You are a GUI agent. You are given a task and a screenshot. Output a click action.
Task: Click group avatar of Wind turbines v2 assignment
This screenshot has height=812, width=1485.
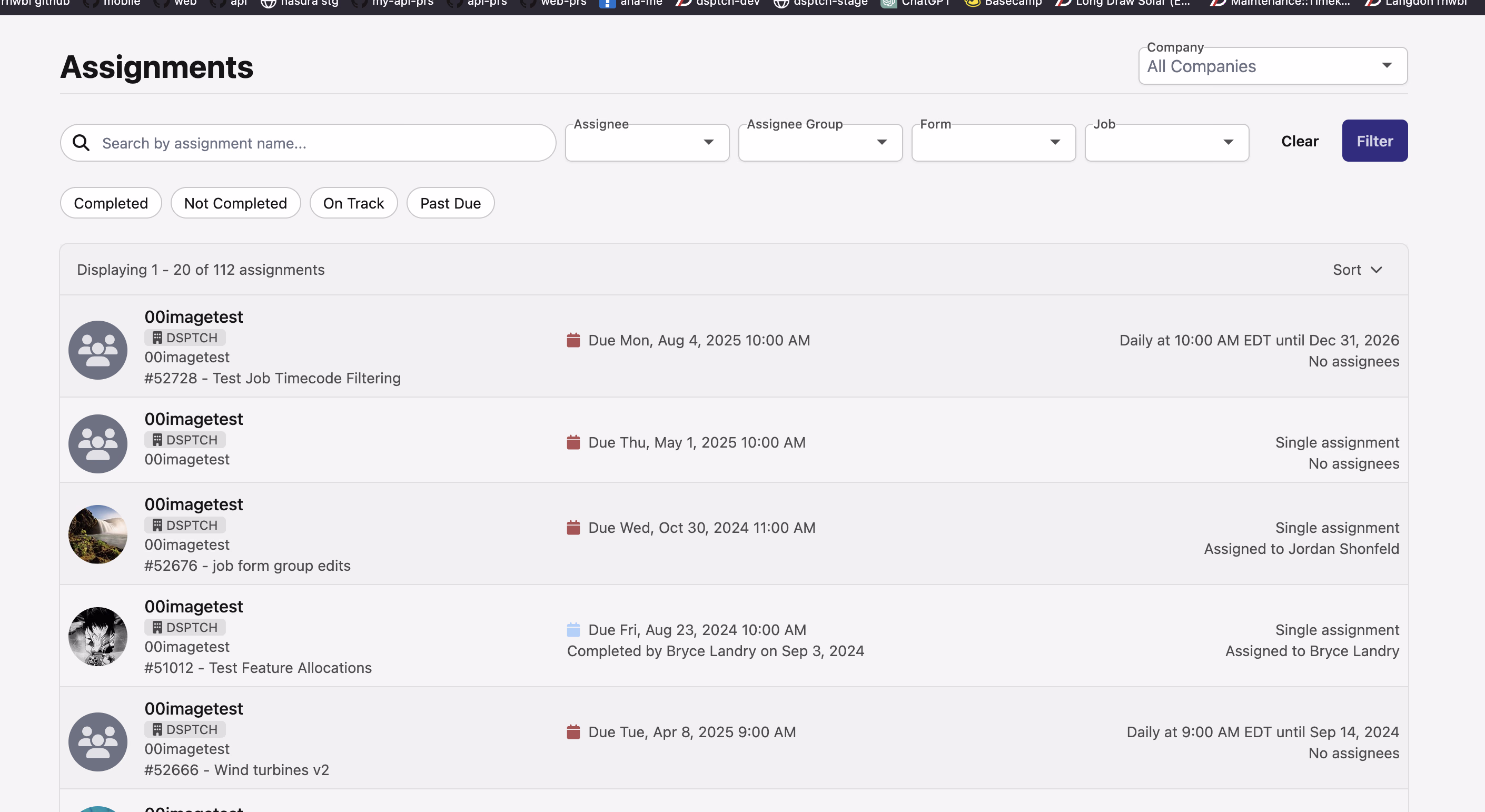pos(97,741)
